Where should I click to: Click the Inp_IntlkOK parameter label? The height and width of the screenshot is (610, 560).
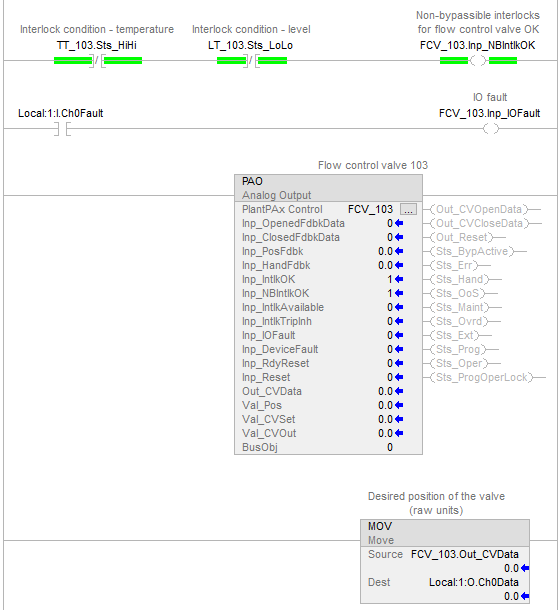[x=269, y=279]
